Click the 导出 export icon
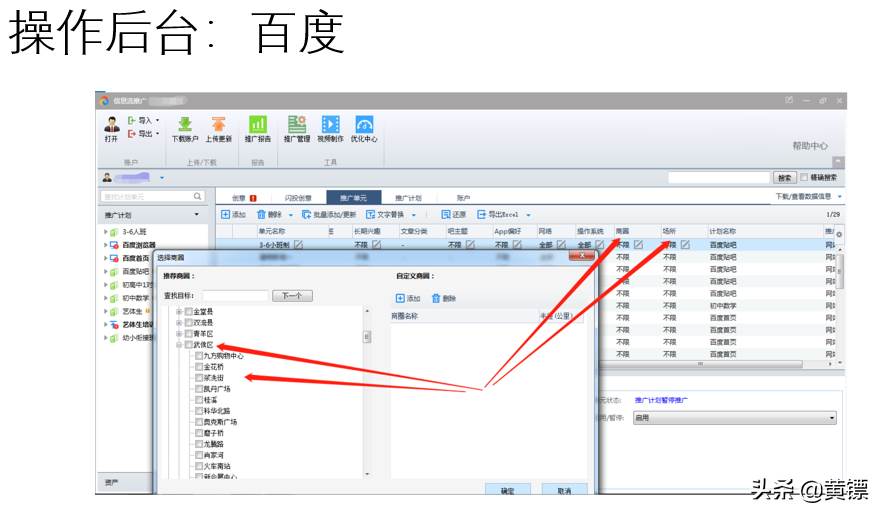The image size is (883, 516). tap(132, 134)
